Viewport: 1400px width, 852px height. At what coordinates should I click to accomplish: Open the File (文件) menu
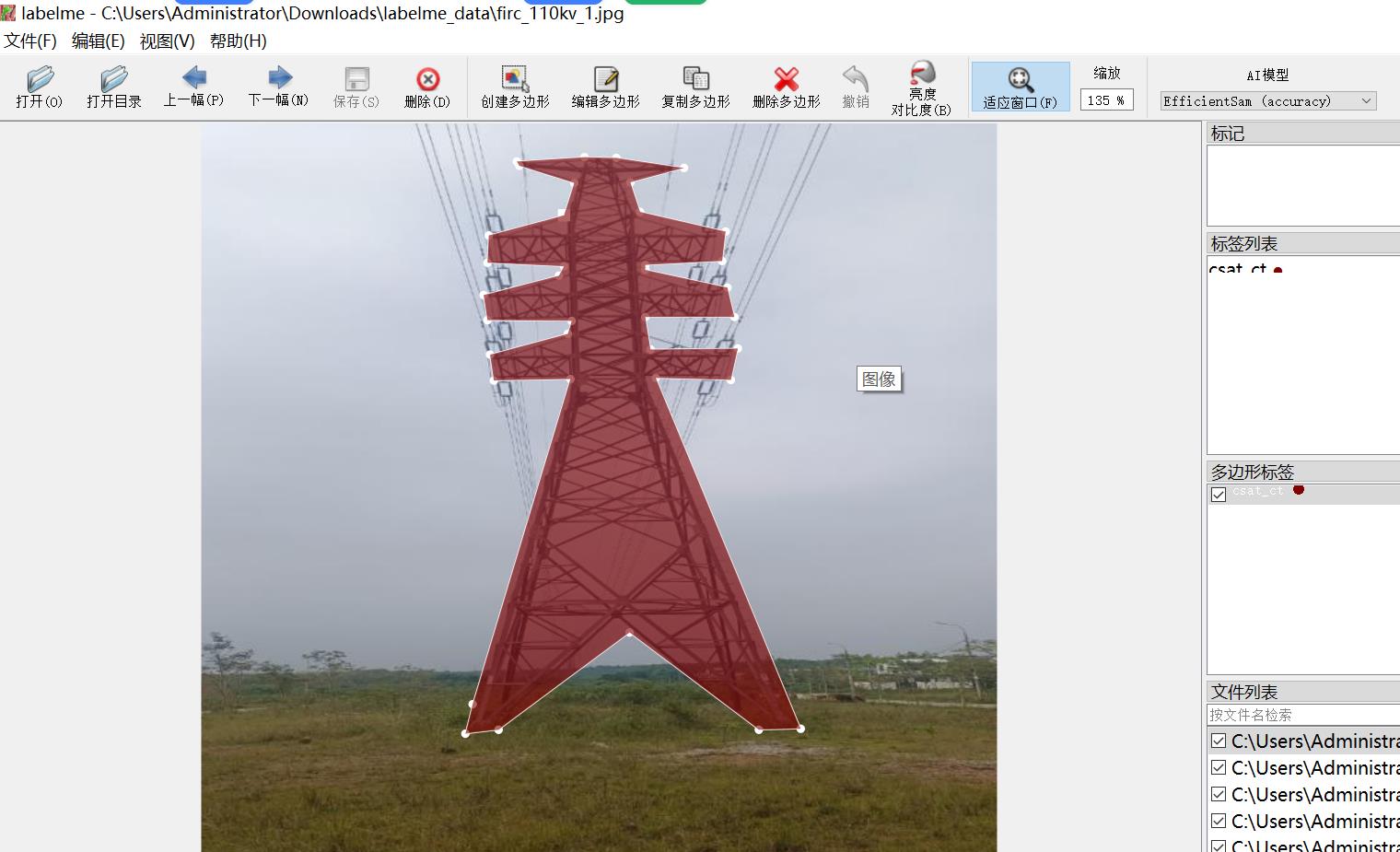30,41
